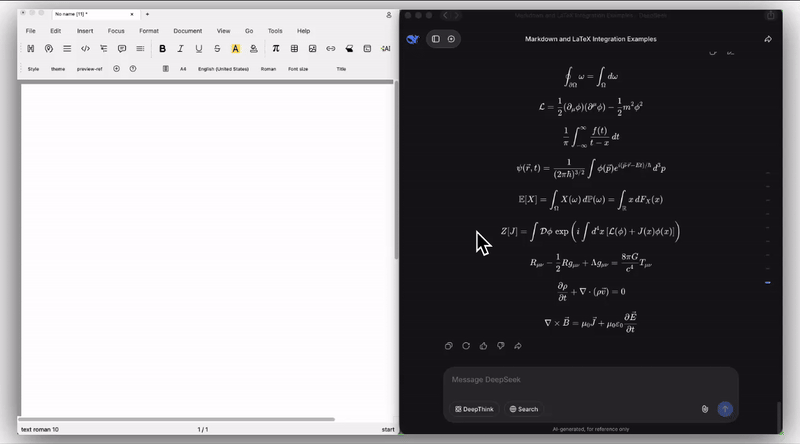Open the Font size dropdown
This screenshot has width=800, height=444.
[298, 69]
